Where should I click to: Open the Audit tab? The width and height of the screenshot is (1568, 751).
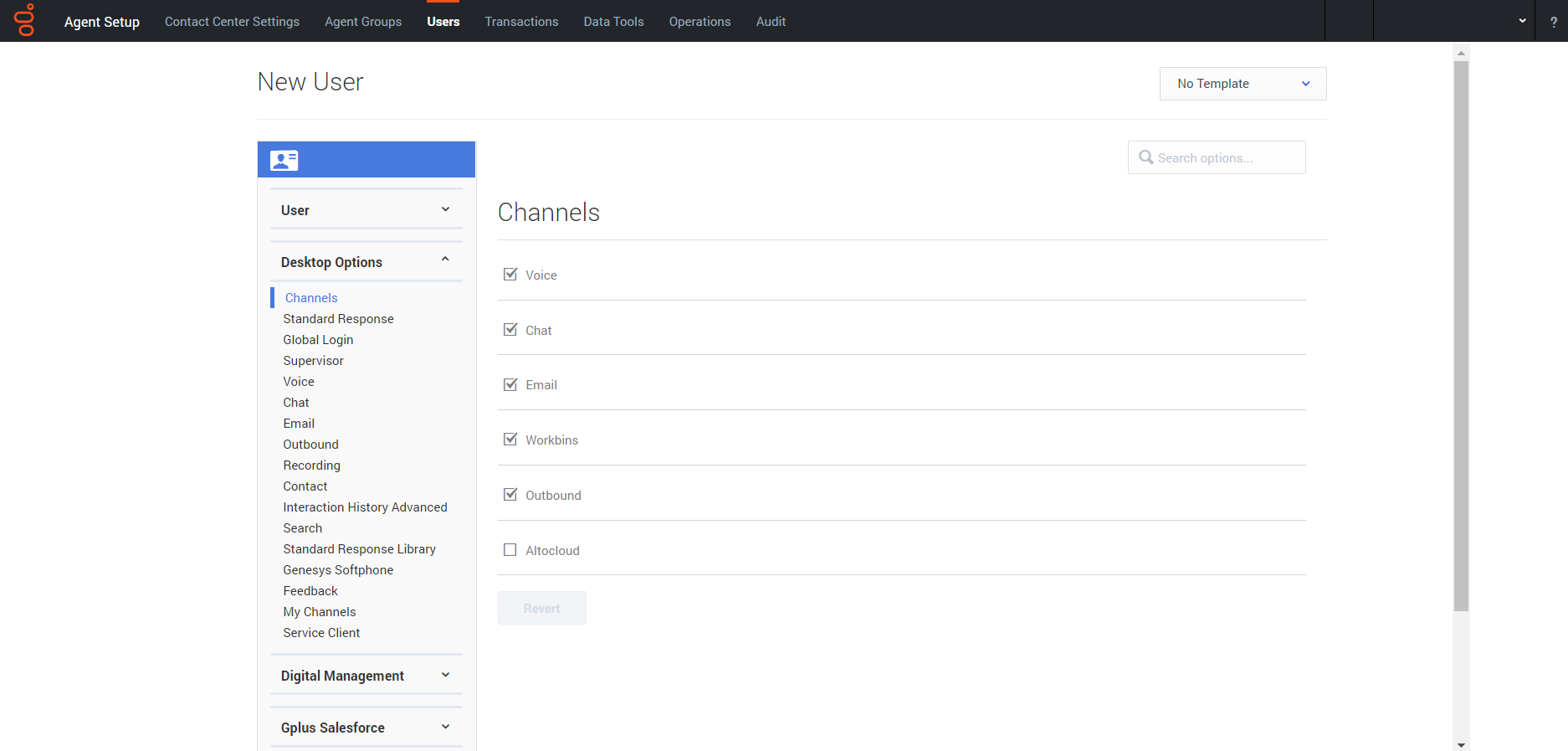tap(771, 22)
